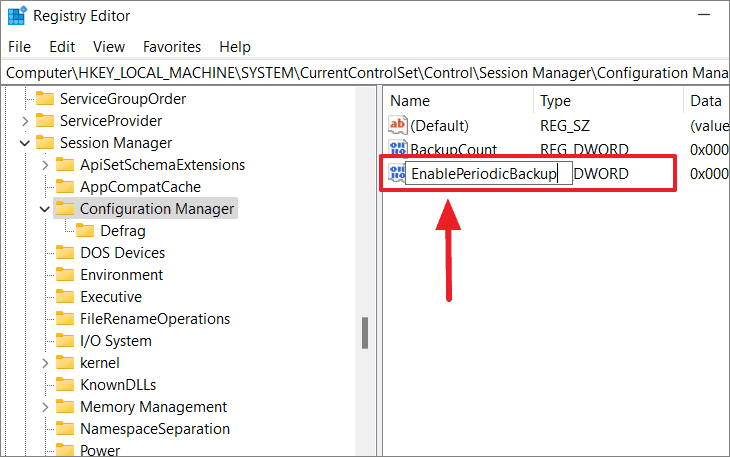Collapse the Configuration Manager node
The height and width of the screenshot is (457, 730).
tap(45, 209)
